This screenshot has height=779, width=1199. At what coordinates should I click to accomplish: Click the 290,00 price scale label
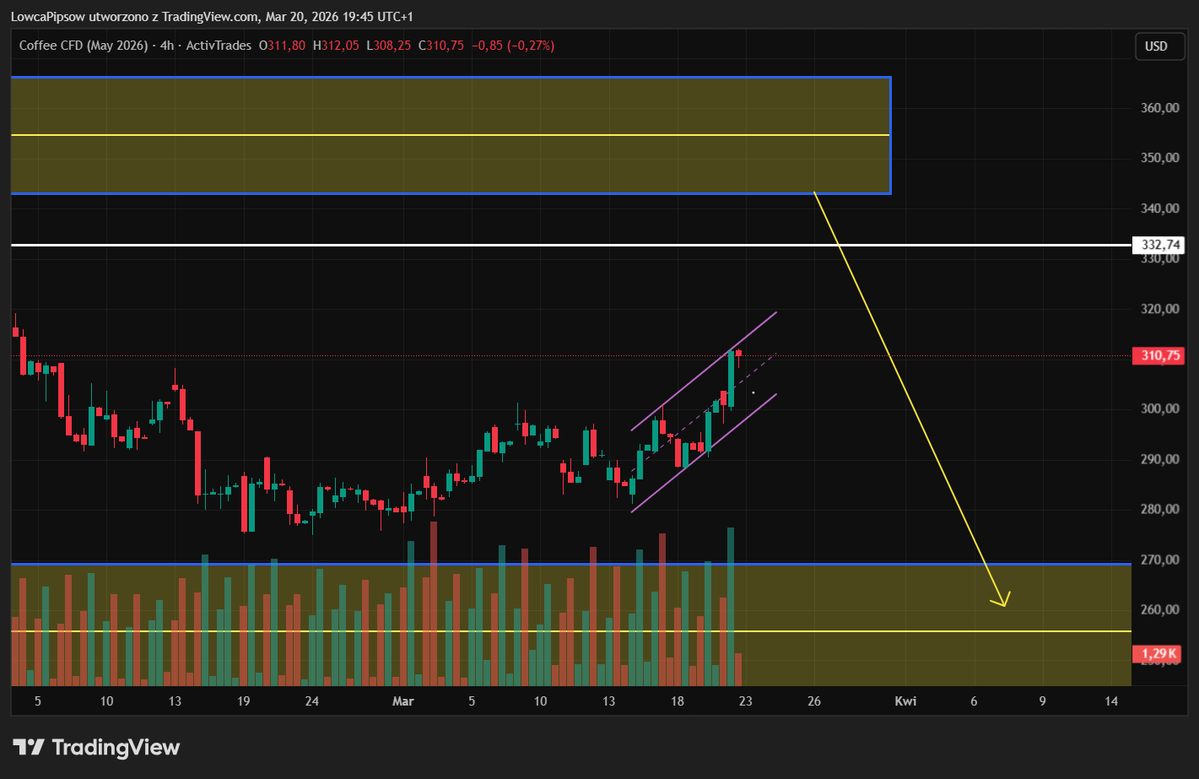1160,459
